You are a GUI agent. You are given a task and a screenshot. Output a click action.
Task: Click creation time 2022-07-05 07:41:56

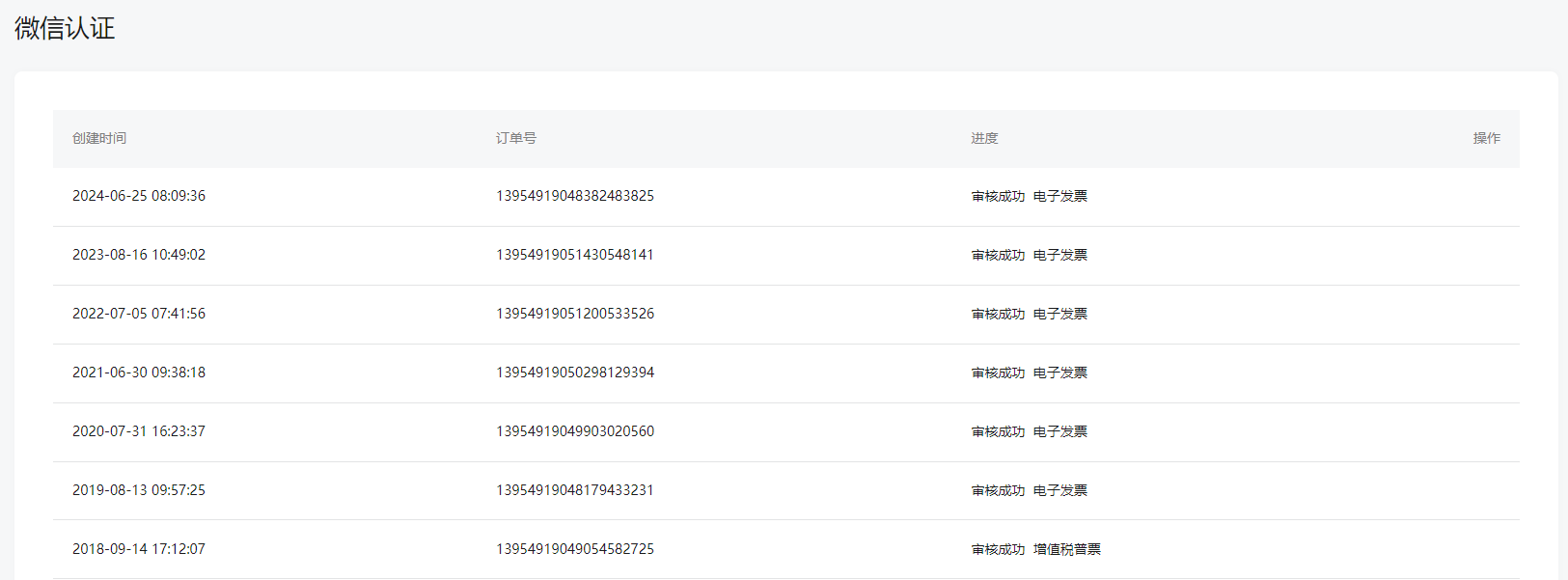click(139, 314)
